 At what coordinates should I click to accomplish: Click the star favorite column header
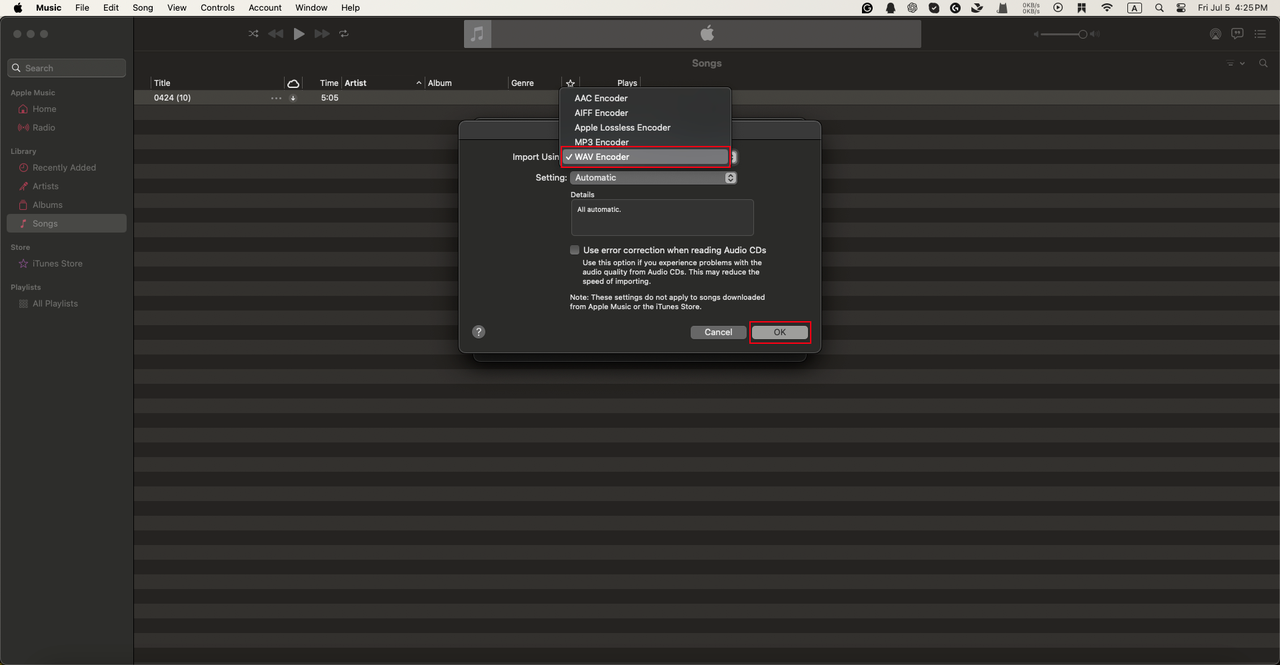pyautogui.click(x=570, y=83)
